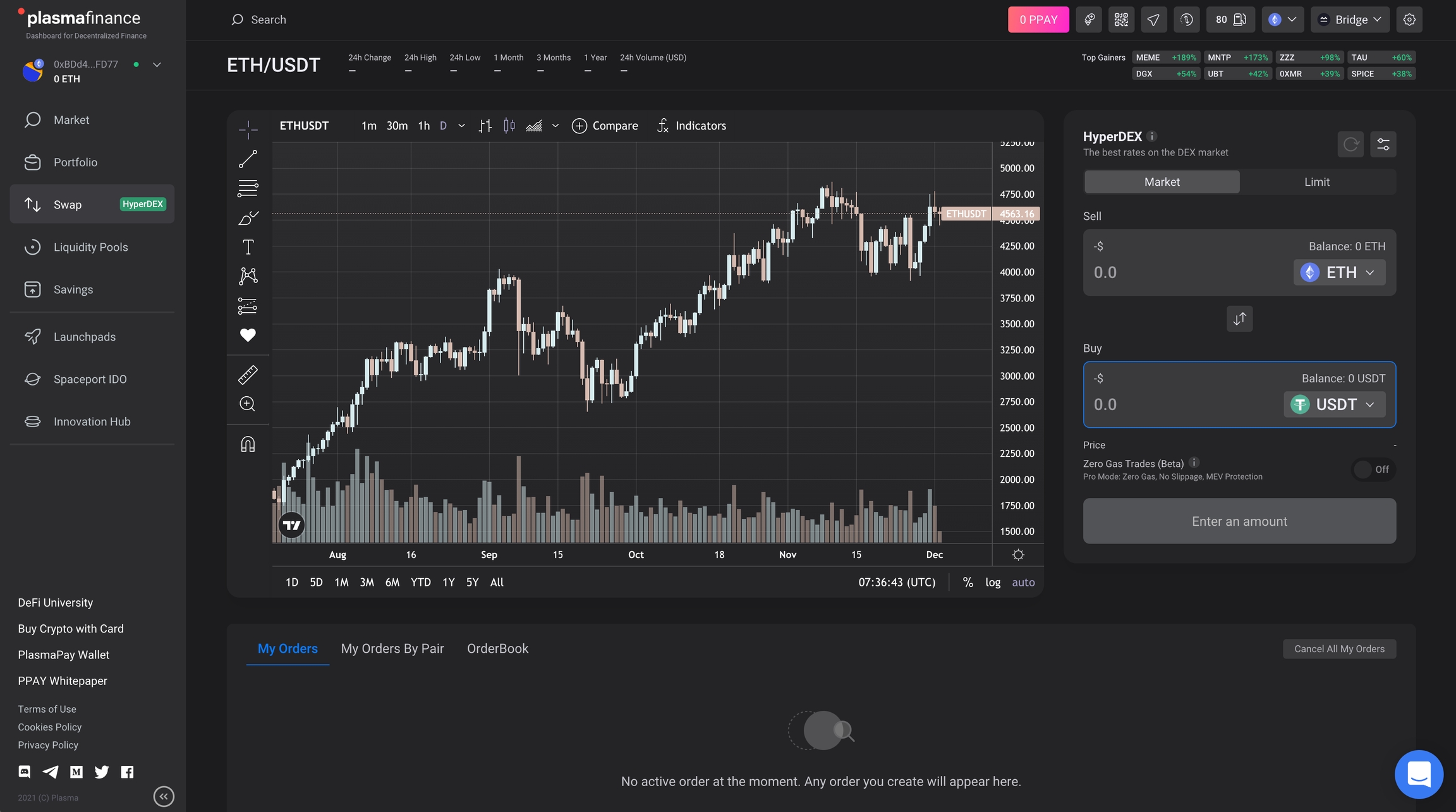Select the trend line drawing tool
The height and width of the screenshot is (812, 1456).
click(x=248, y=159)
